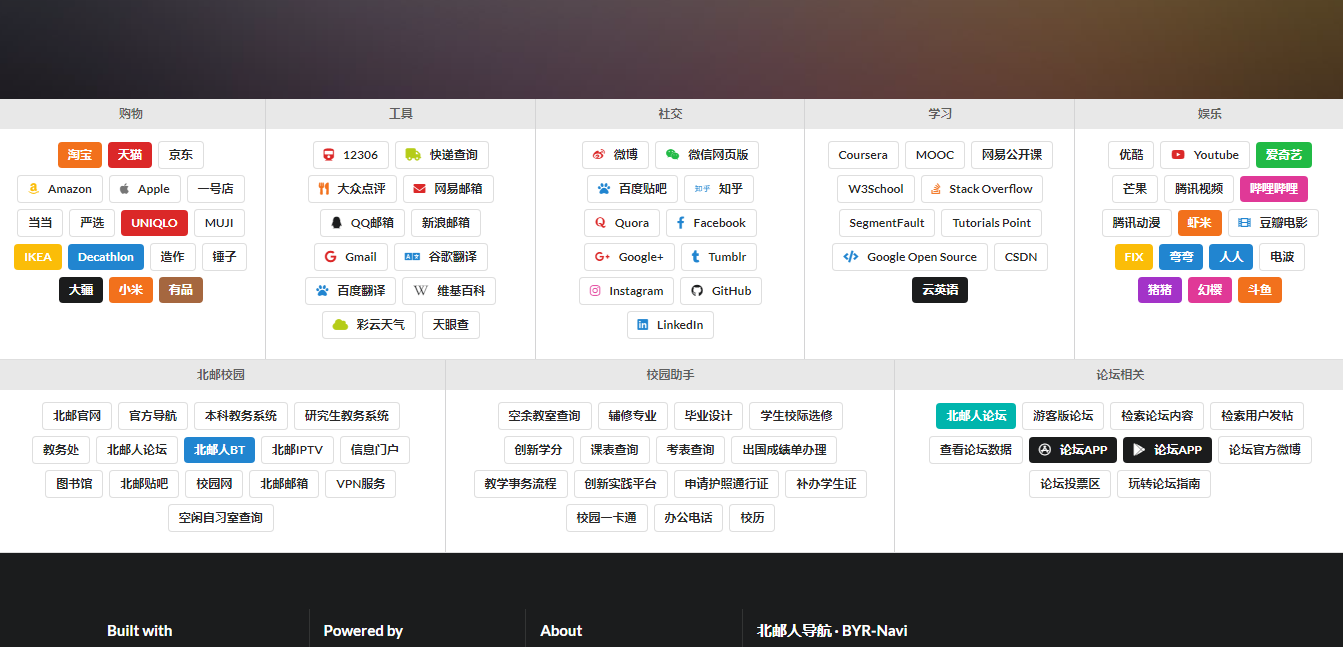
Task: Open the 12306 train link
Action: [351, 155]
